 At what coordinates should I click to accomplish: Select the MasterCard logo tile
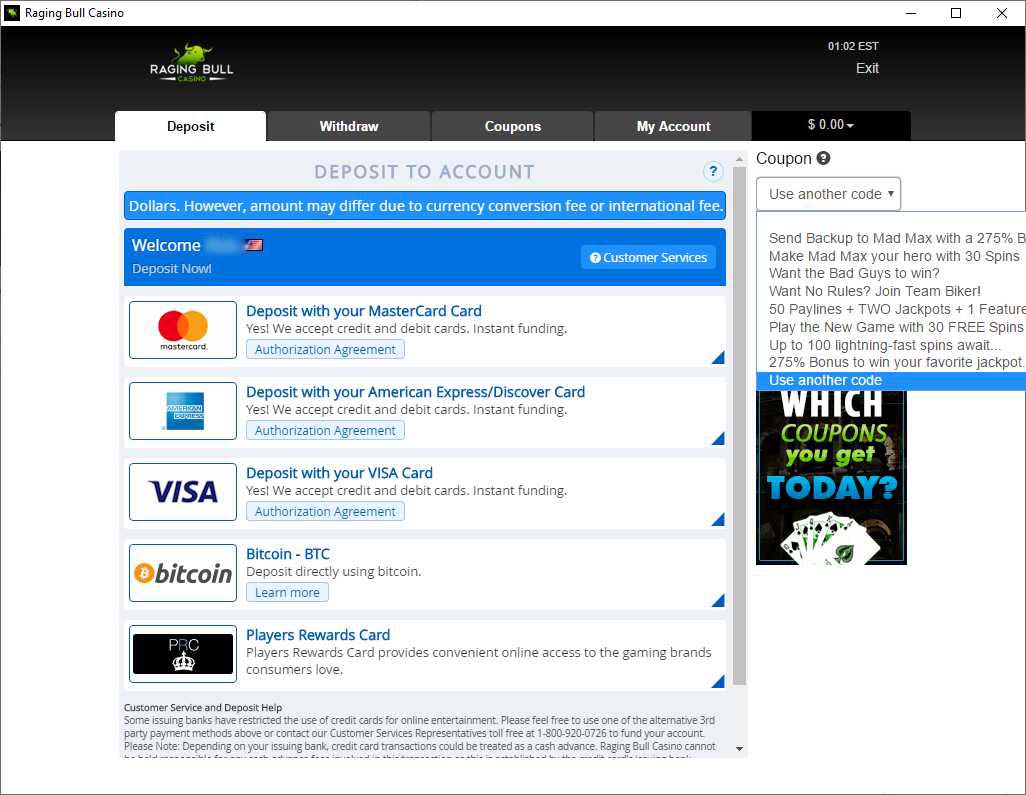(183, 330)
